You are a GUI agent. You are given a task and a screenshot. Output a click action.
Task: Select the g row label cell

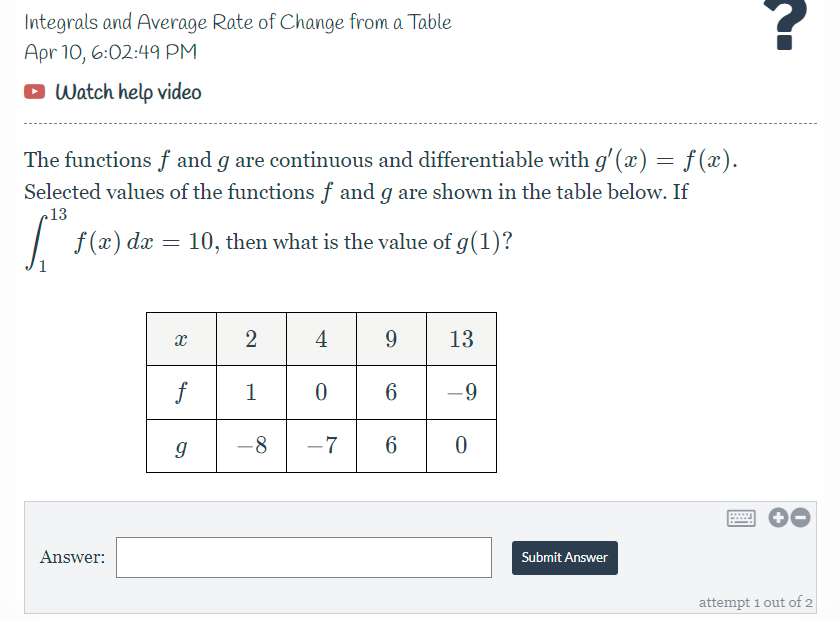tap(181, 445)
